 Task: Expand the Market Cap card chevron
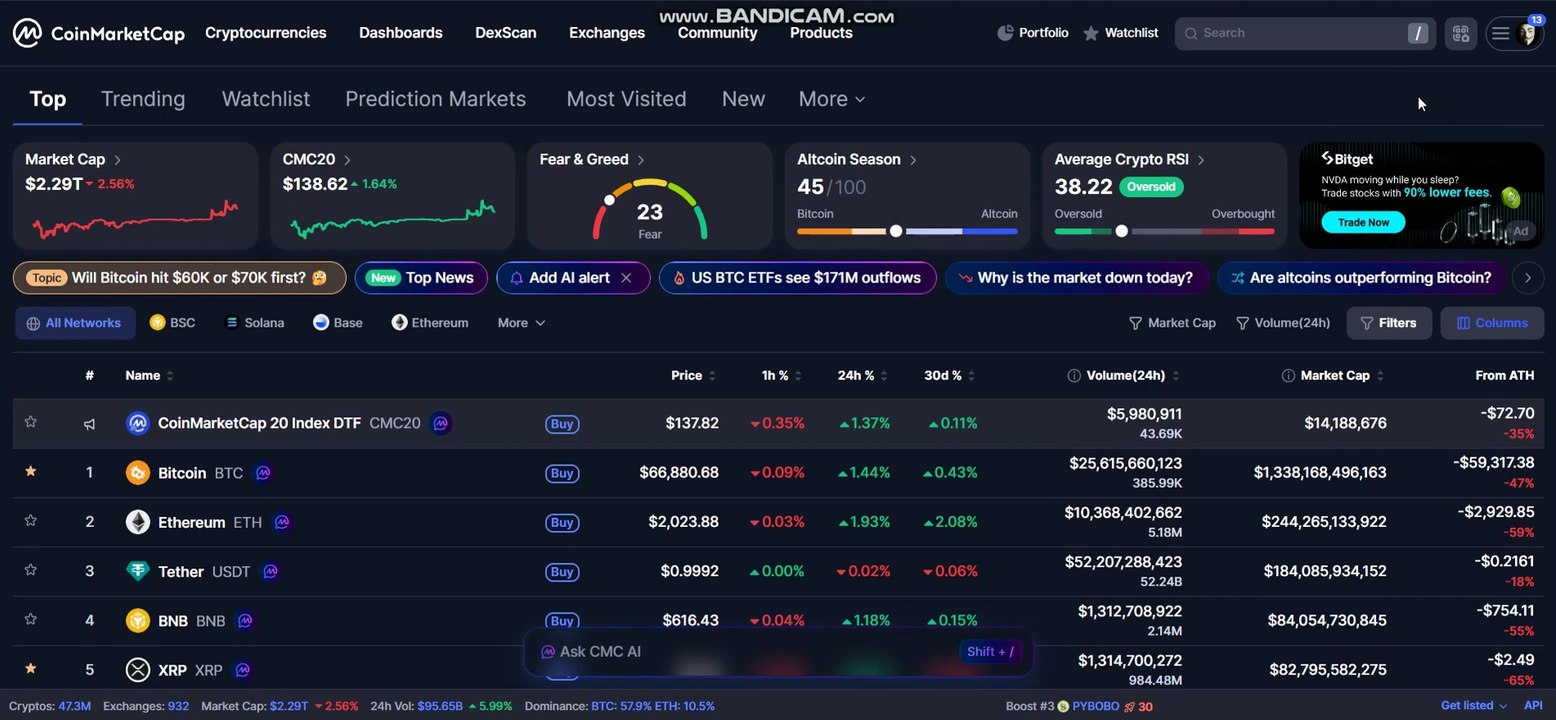117,160
